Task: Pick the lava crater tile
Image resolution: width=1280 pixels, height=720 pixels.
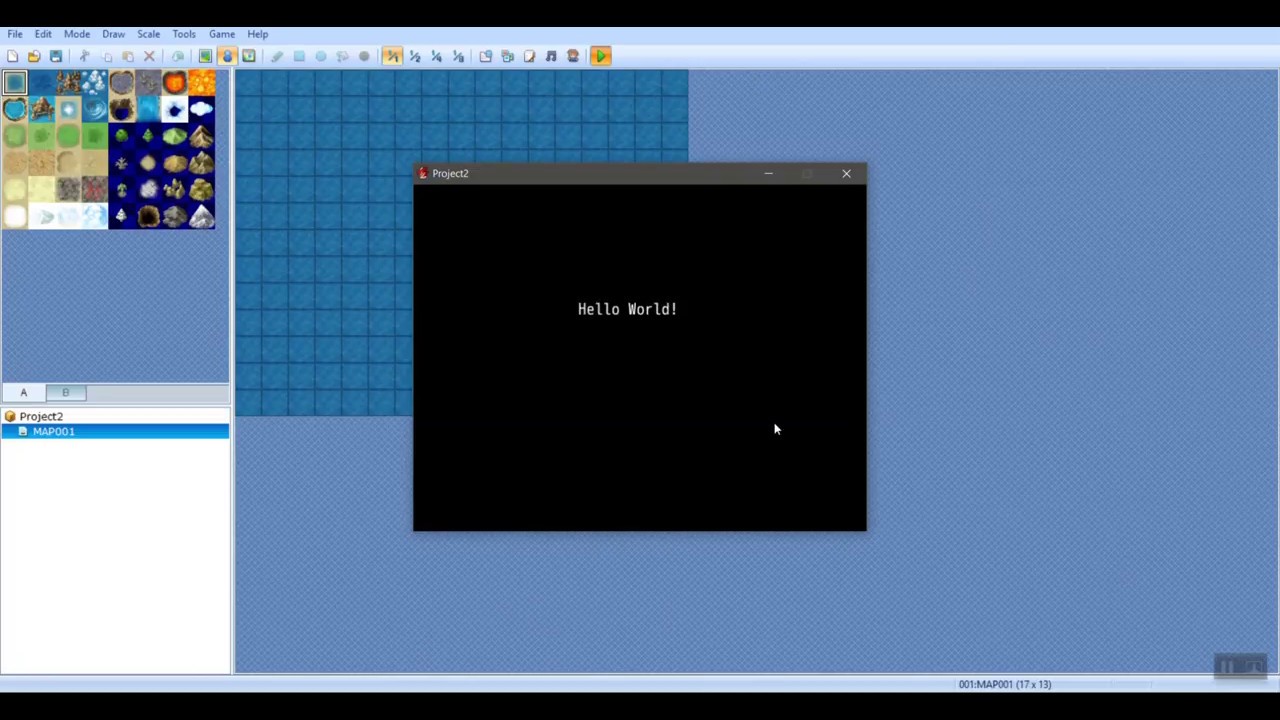Action: (x=175, y=83)
